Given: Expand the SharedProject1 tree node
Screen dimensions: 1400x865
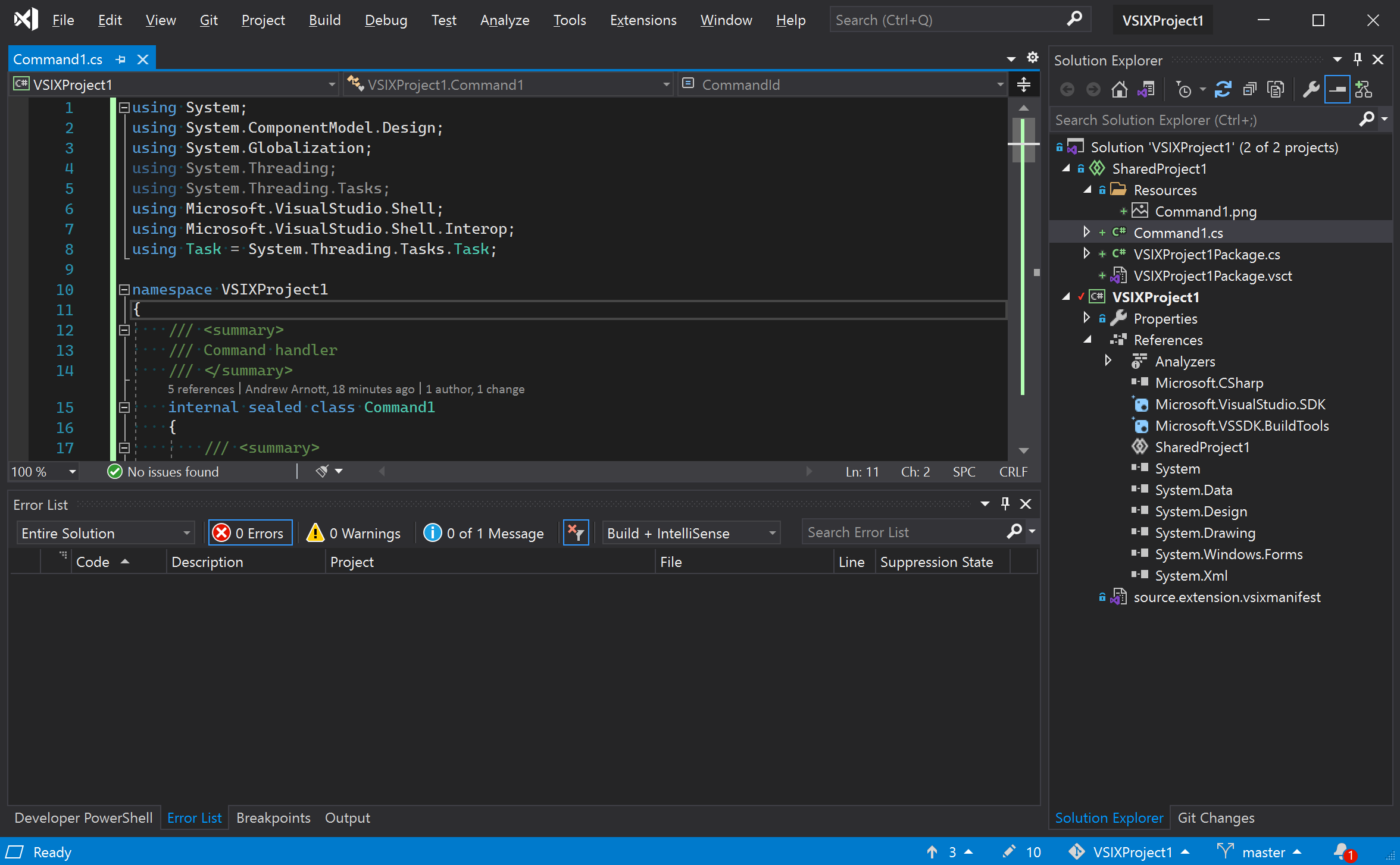Looking at the screenshot, I should pyautogui.click(x=1068, y=168).
